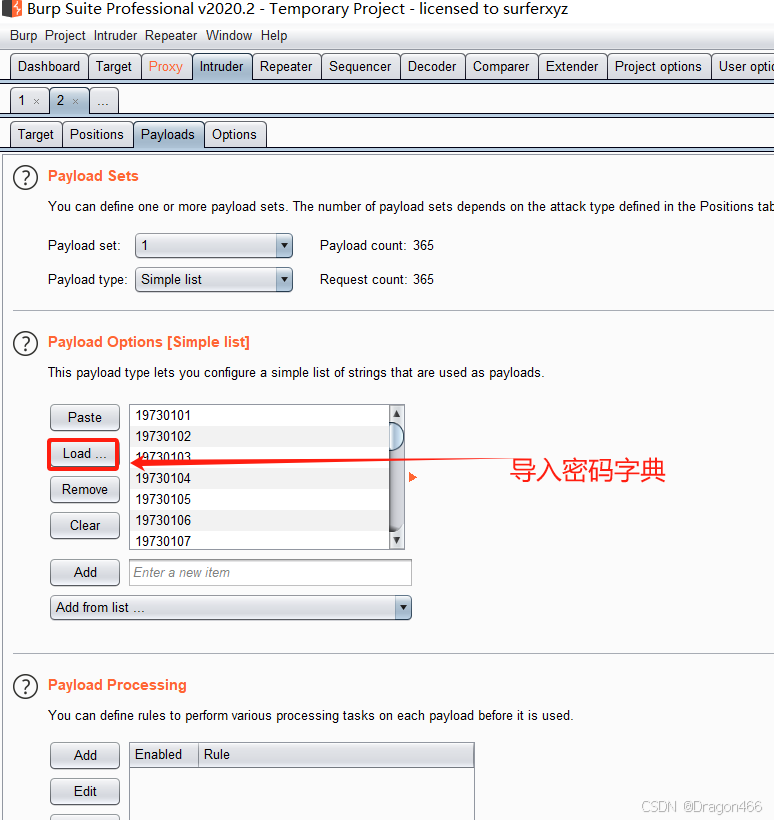The width and height of the screenshot is (774, 820).
Task: Open a new attack tab with ellipsis
Action: tap(103, 100)
